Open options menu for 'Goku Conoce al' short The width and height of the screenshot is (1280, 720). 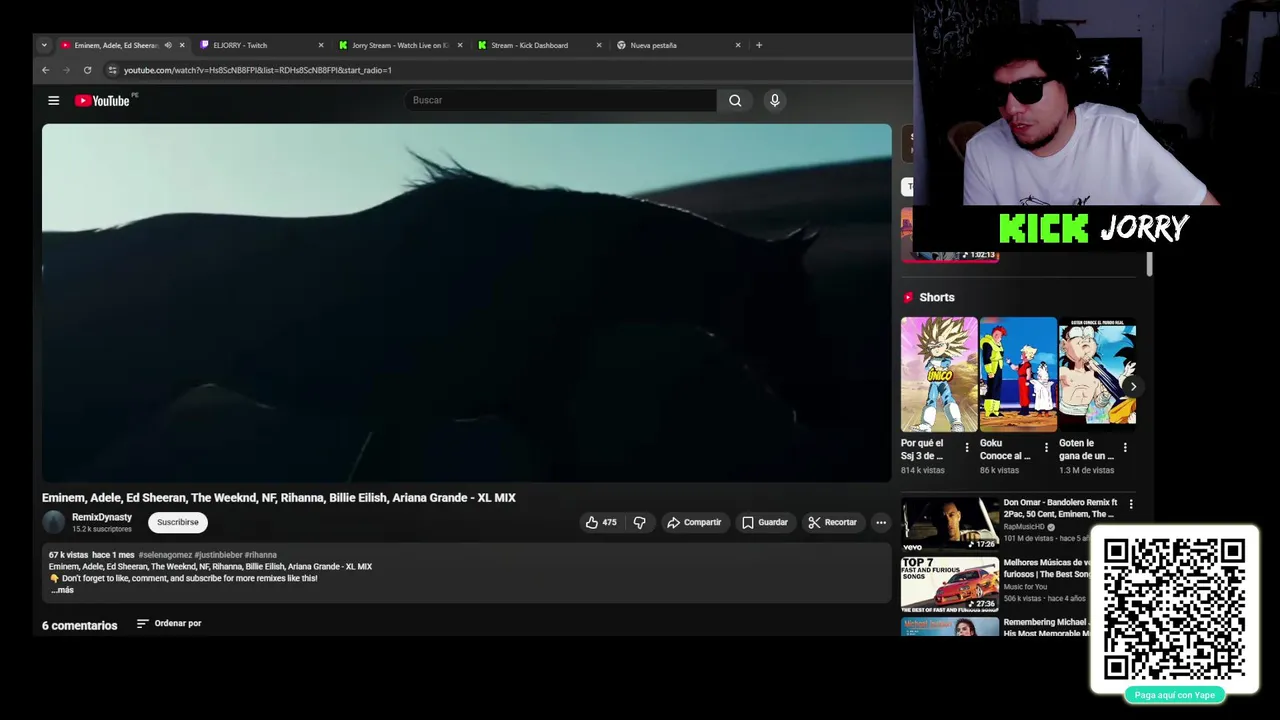(1046, 447)
